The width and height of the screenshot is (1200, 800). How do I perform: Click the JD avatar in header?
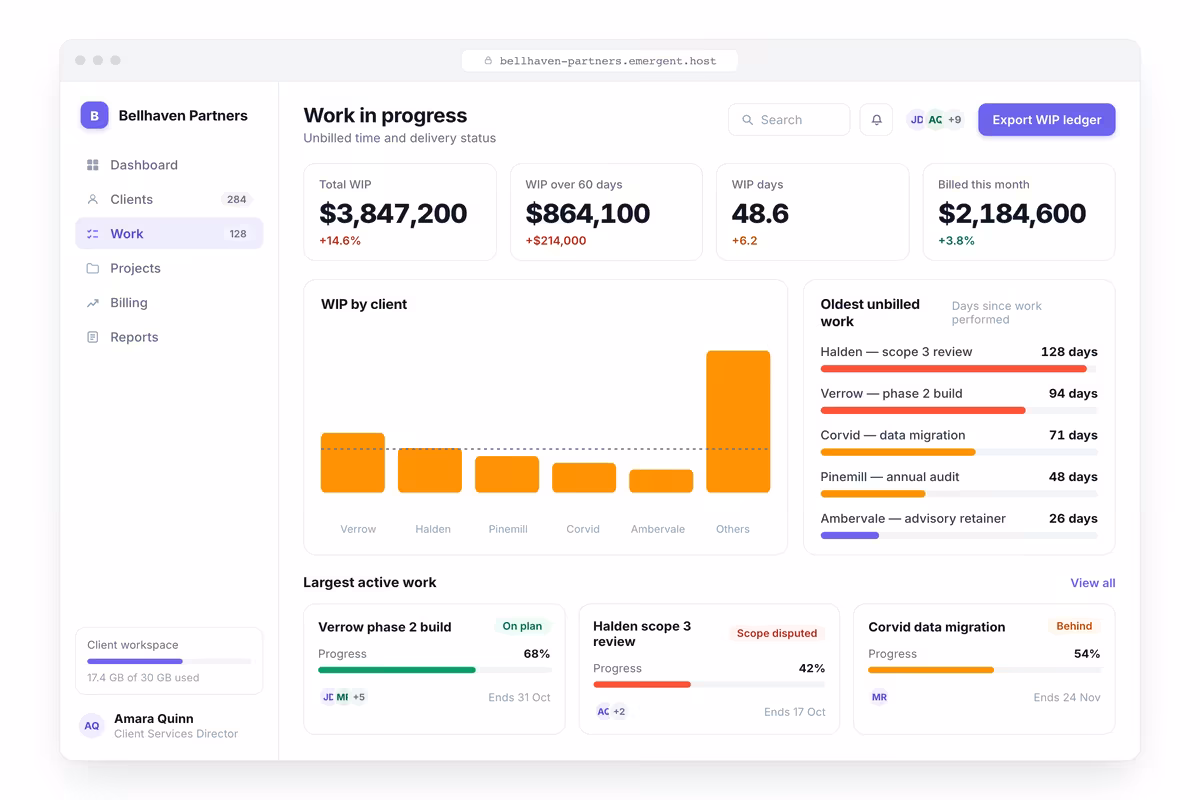tap(917, 120)
